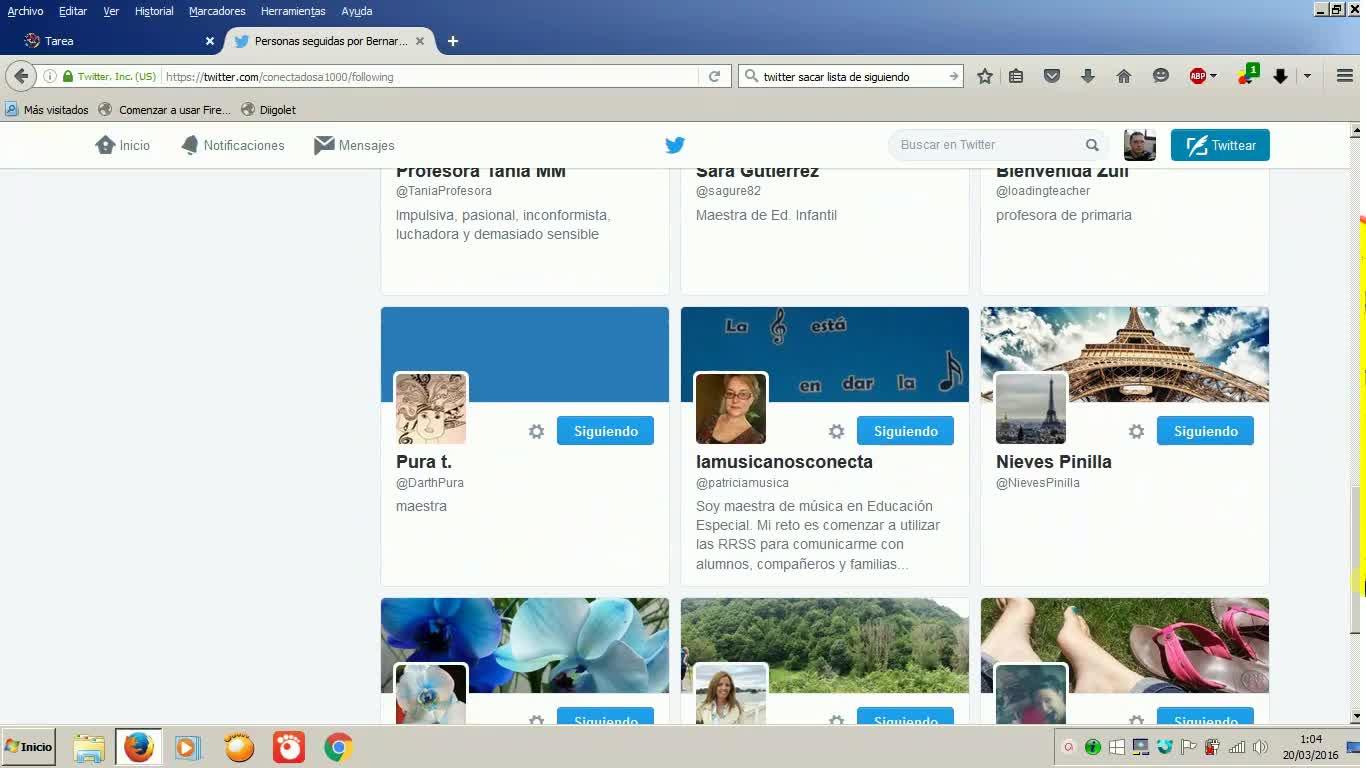Toggle Siguiendo button for Pura t.
The height and width of the screenshot is (768, 1366).
click(605, 431)
